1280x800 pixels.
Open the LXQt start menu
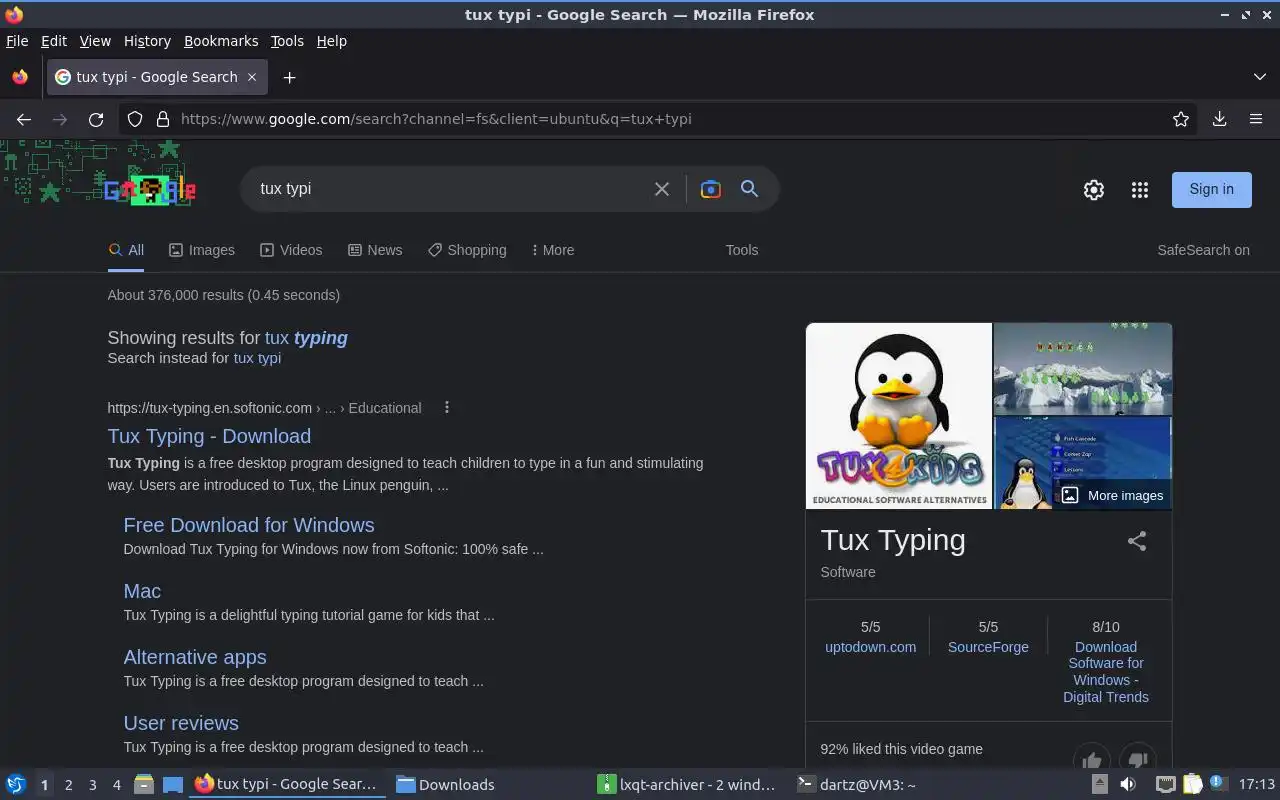click(15, 784)
